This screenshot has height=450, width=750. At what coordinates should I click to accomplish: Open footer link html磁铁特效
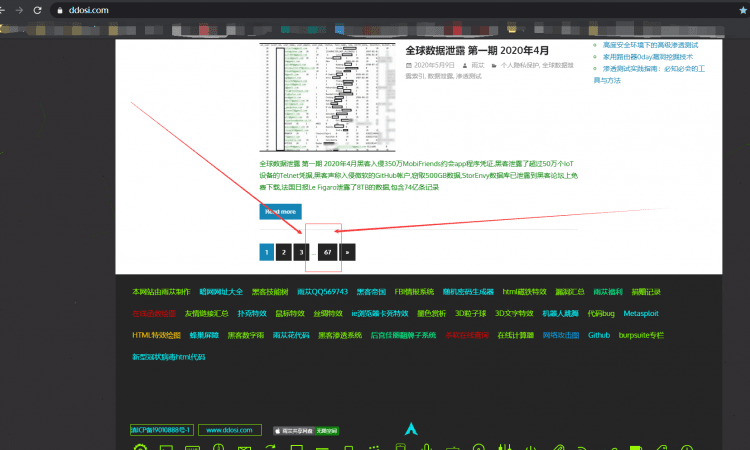[524, 292]
